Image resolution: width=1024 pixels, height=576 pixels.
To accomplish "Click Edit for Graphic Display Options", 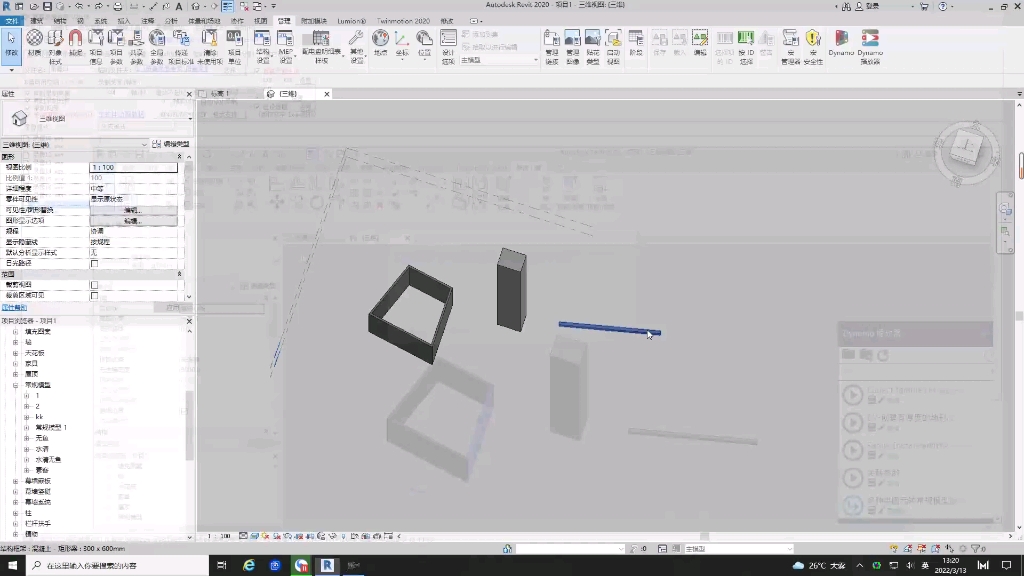I will [x=133, y=221].
